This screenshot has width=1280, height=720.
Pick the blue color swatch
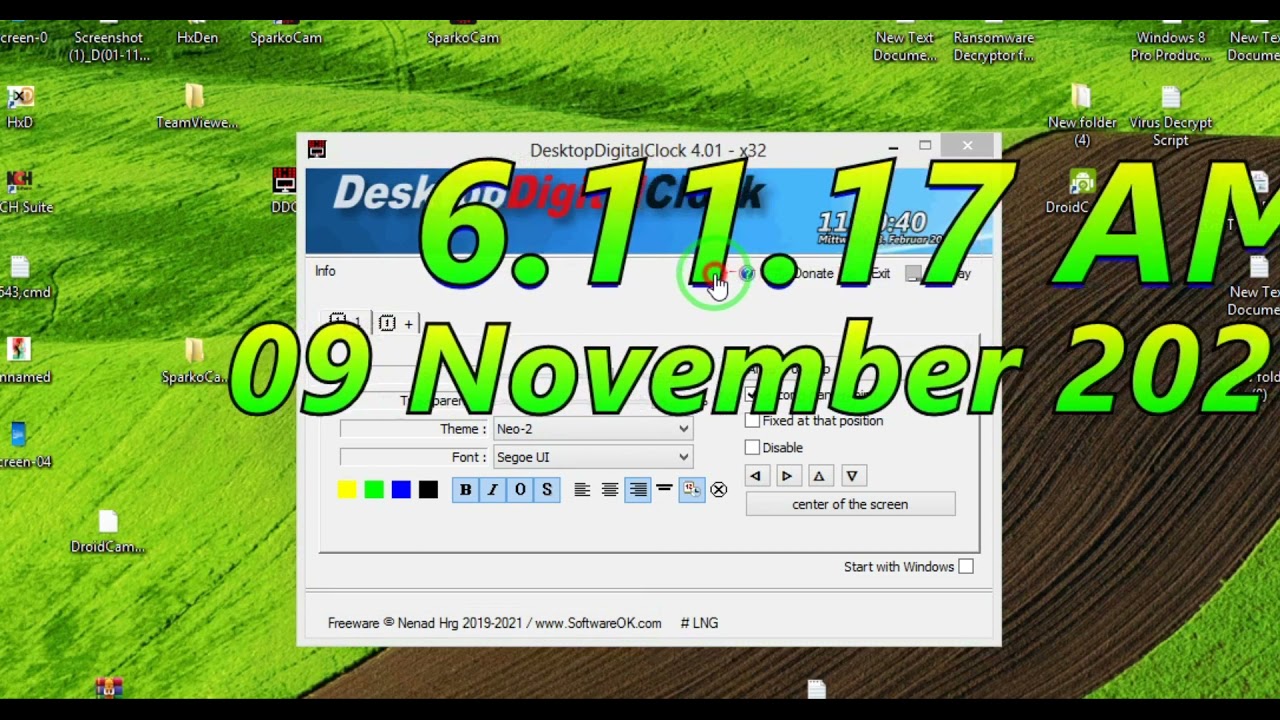pos(401,490)
